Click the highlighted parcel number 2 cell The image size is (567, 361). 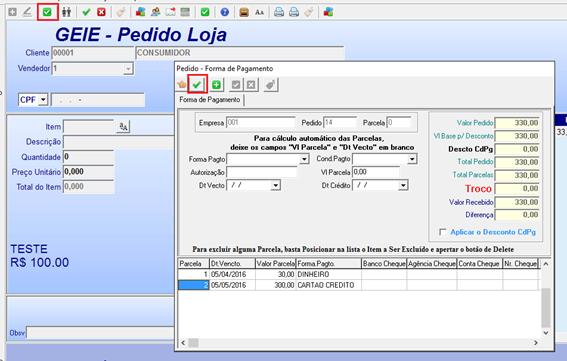coord(194,285)
